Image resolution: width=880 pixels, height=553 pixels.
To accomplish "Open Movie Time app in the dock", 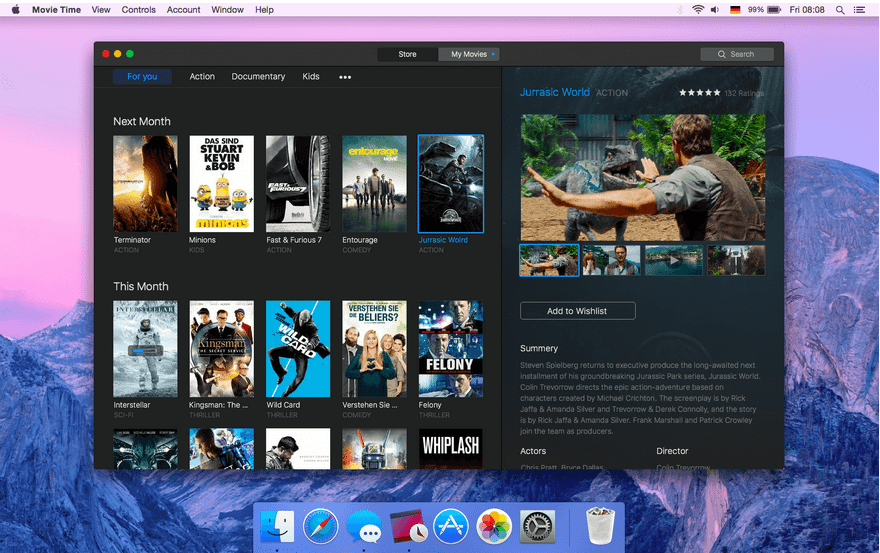I will pyautogui.click(x=407, y=526).
